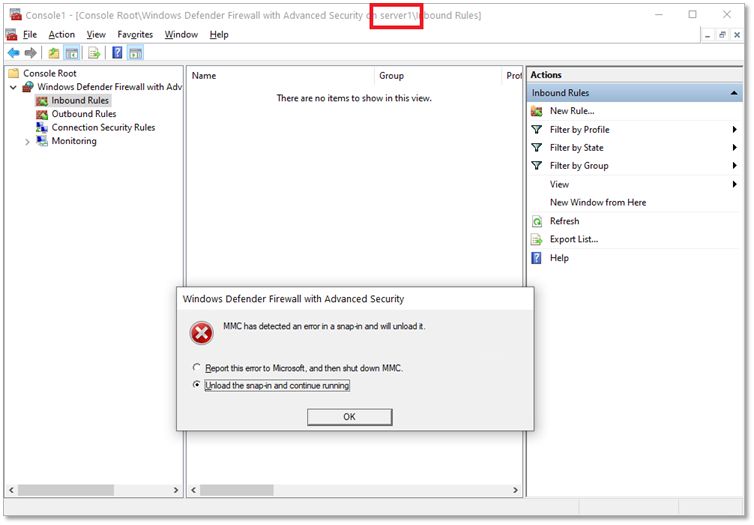
Task: Click the Forward arrow toolbar icon
Action: pyautogui.click(x=31, y=53)
